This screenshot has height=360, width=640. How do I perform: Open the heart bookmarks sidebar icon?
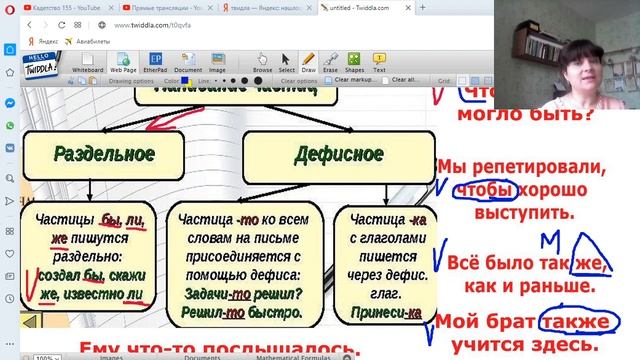point(10,253)
